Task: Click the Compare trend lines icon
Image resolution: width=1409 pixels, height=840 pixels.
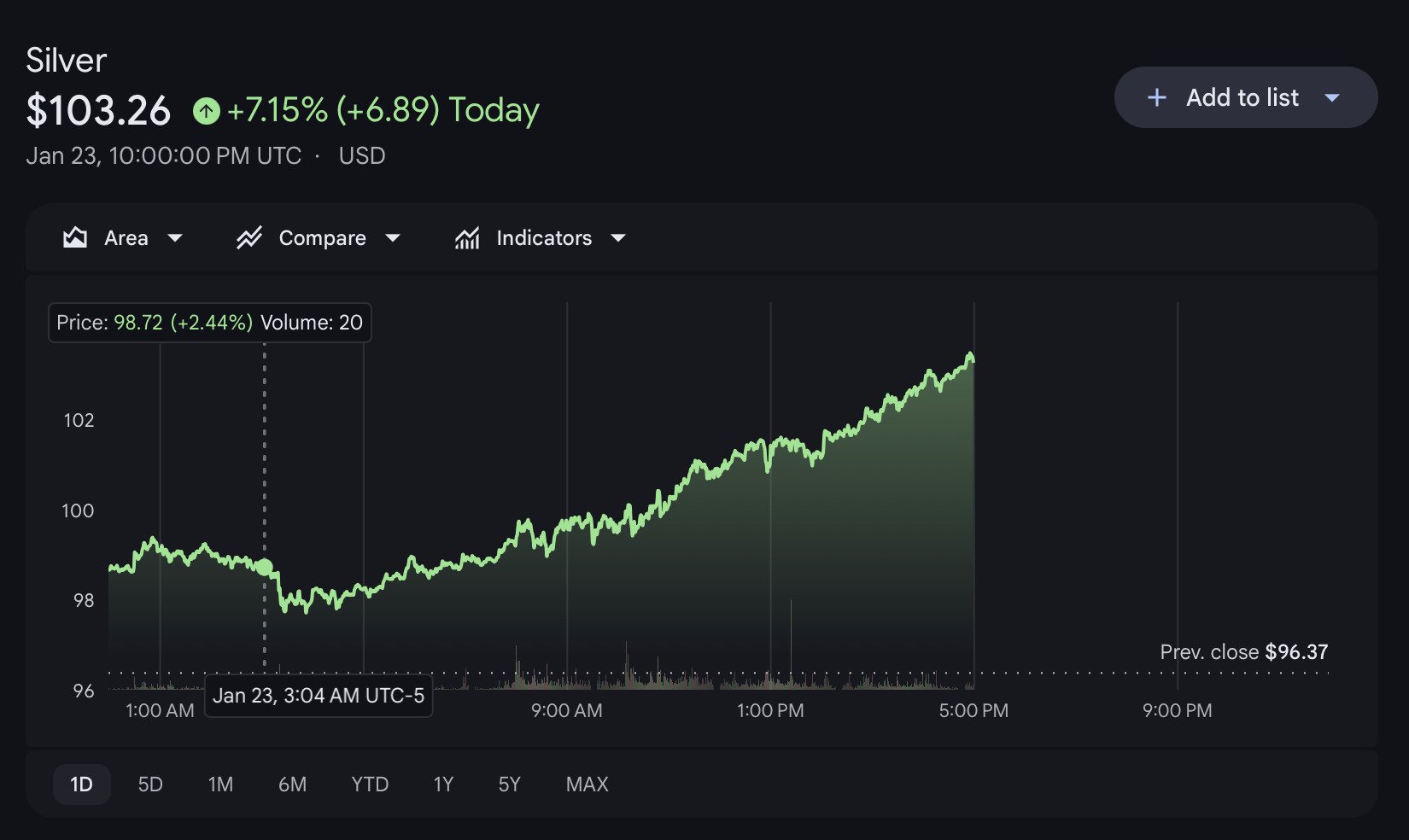Action: pos(249,238)
